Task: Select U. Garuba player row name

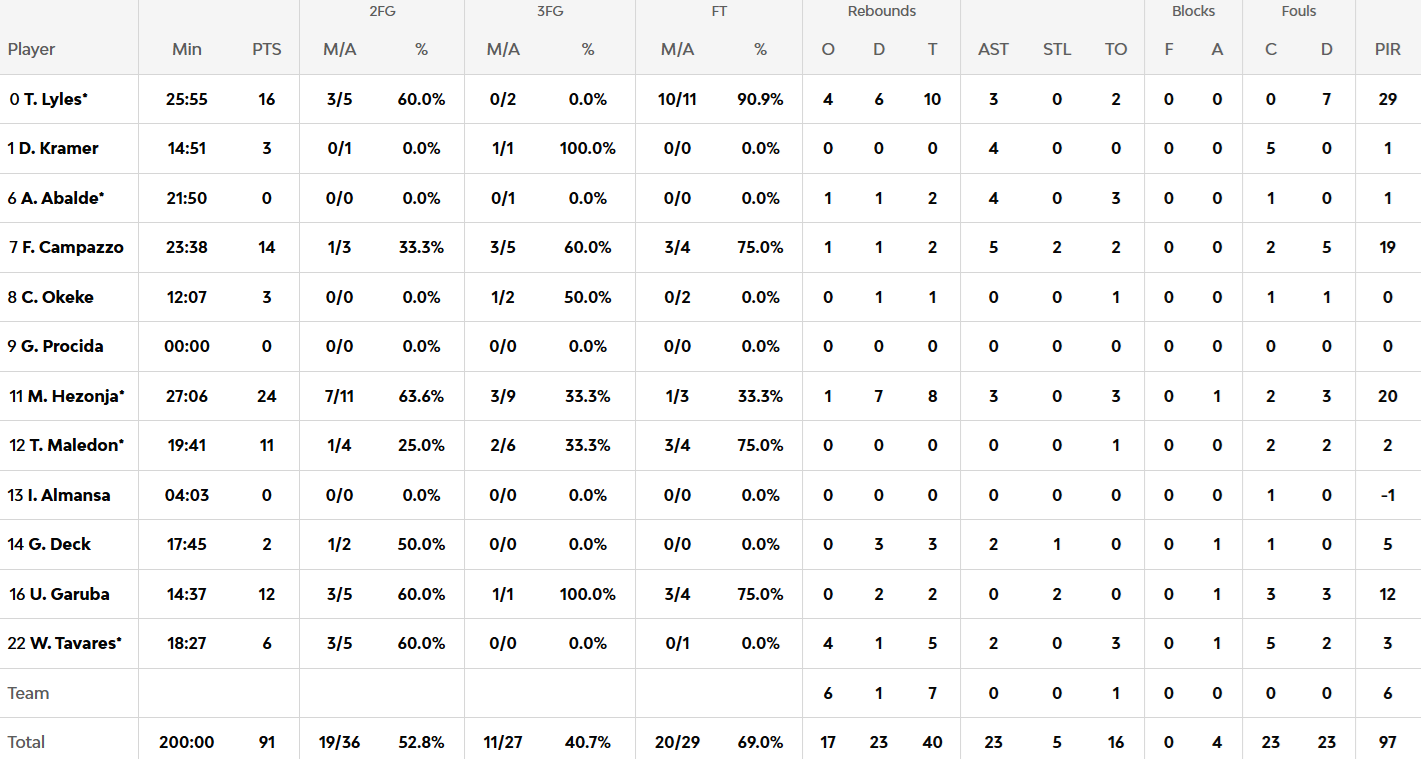Action: coord(69,594)
